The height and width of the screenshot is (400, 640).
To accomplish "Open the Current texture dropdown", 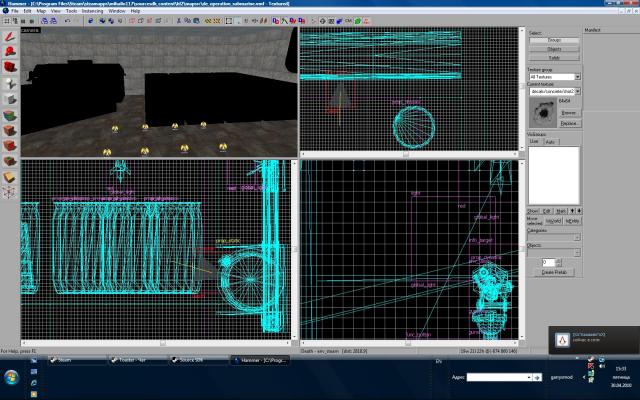I will click(x=577, y=90).
